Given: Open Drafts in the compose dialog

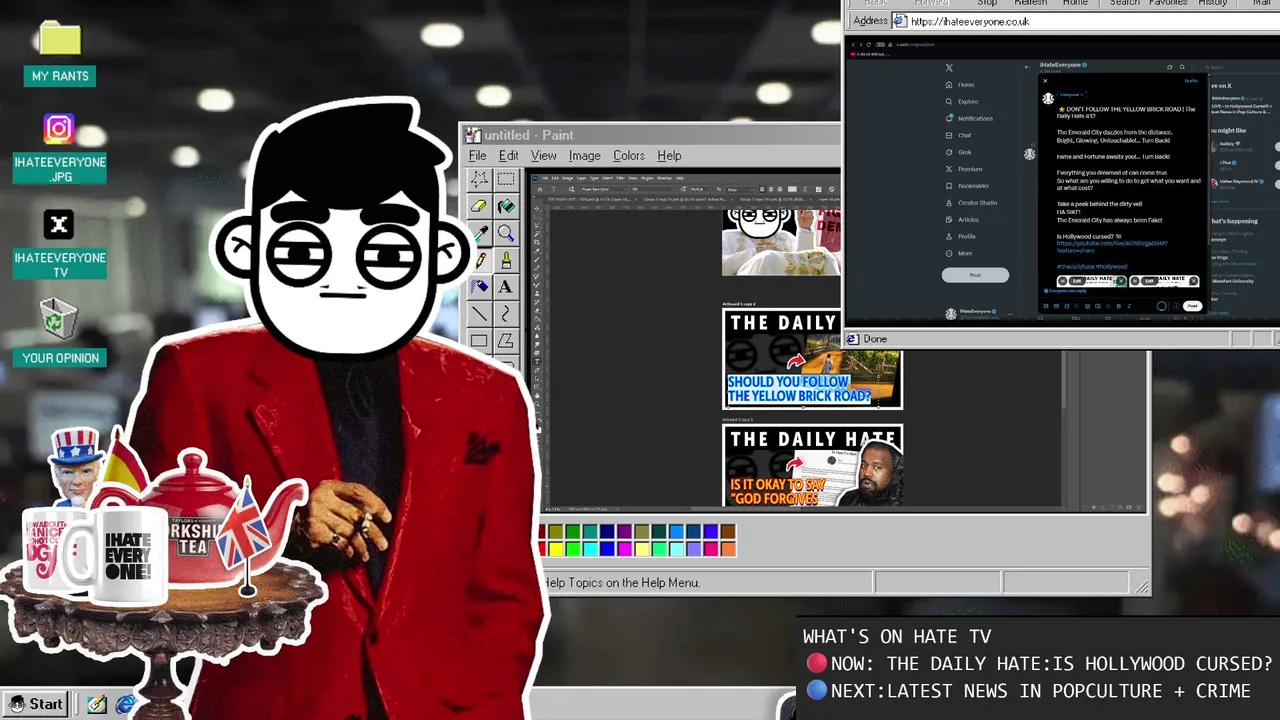Looking at the screenshot, I should tap(1190, 81).
